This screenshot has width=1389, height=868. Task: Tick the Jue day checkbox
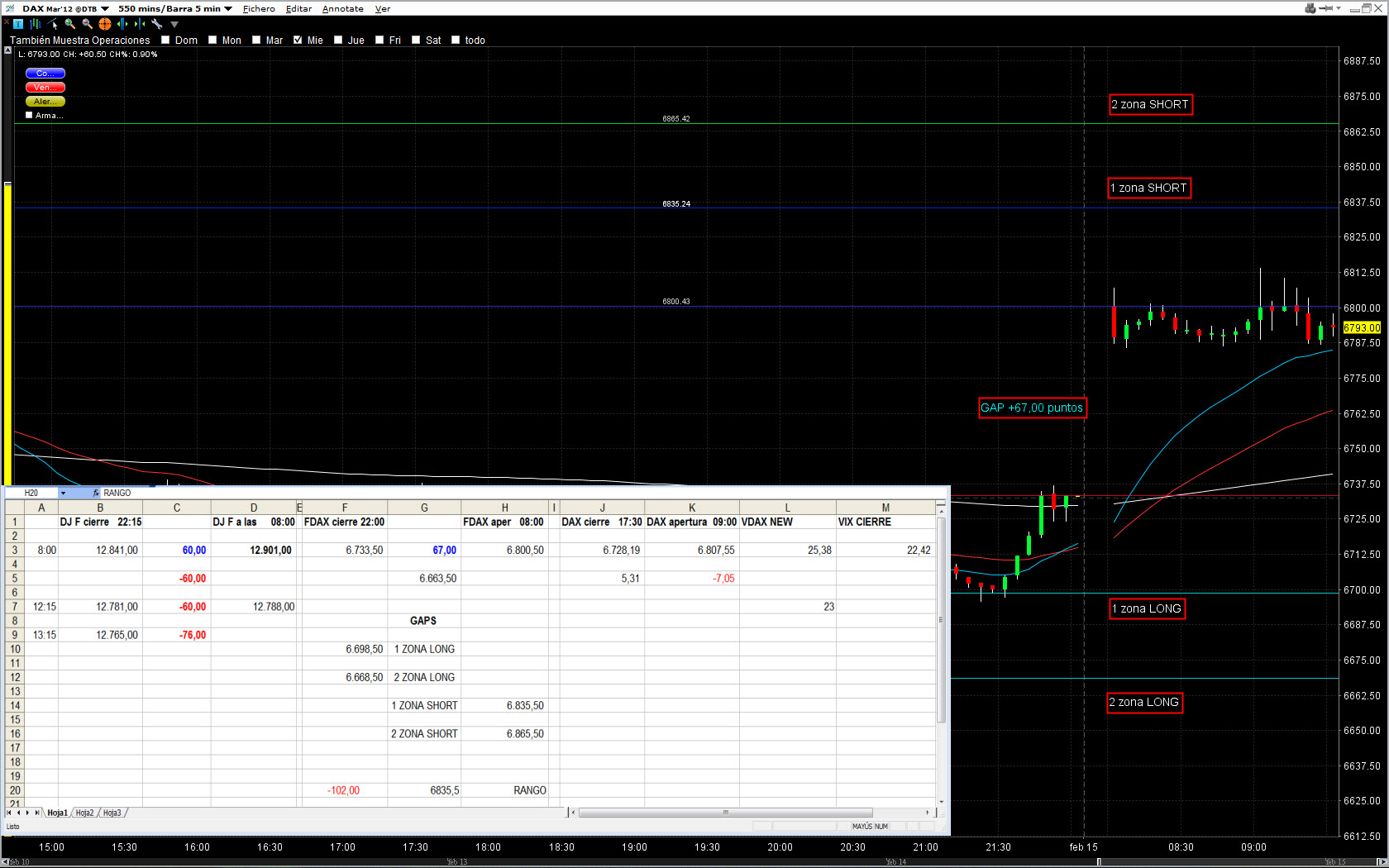point(338,40)
